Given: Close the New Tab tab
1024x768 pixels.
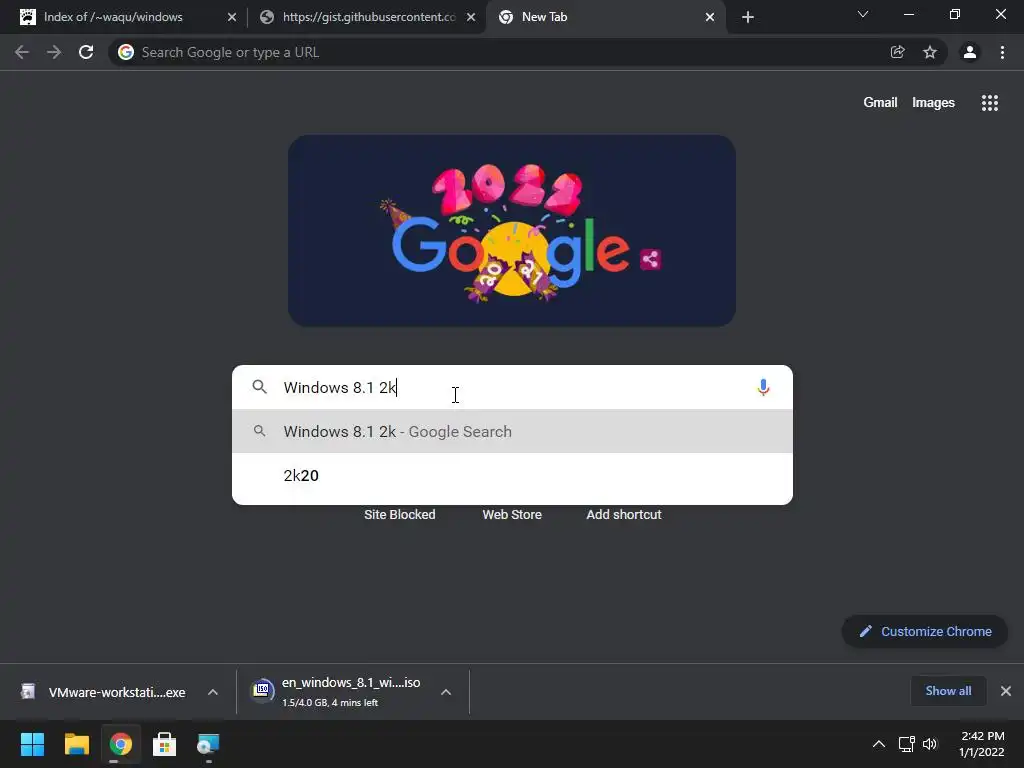Looking at the screenshot, I should tap(710, 17).
